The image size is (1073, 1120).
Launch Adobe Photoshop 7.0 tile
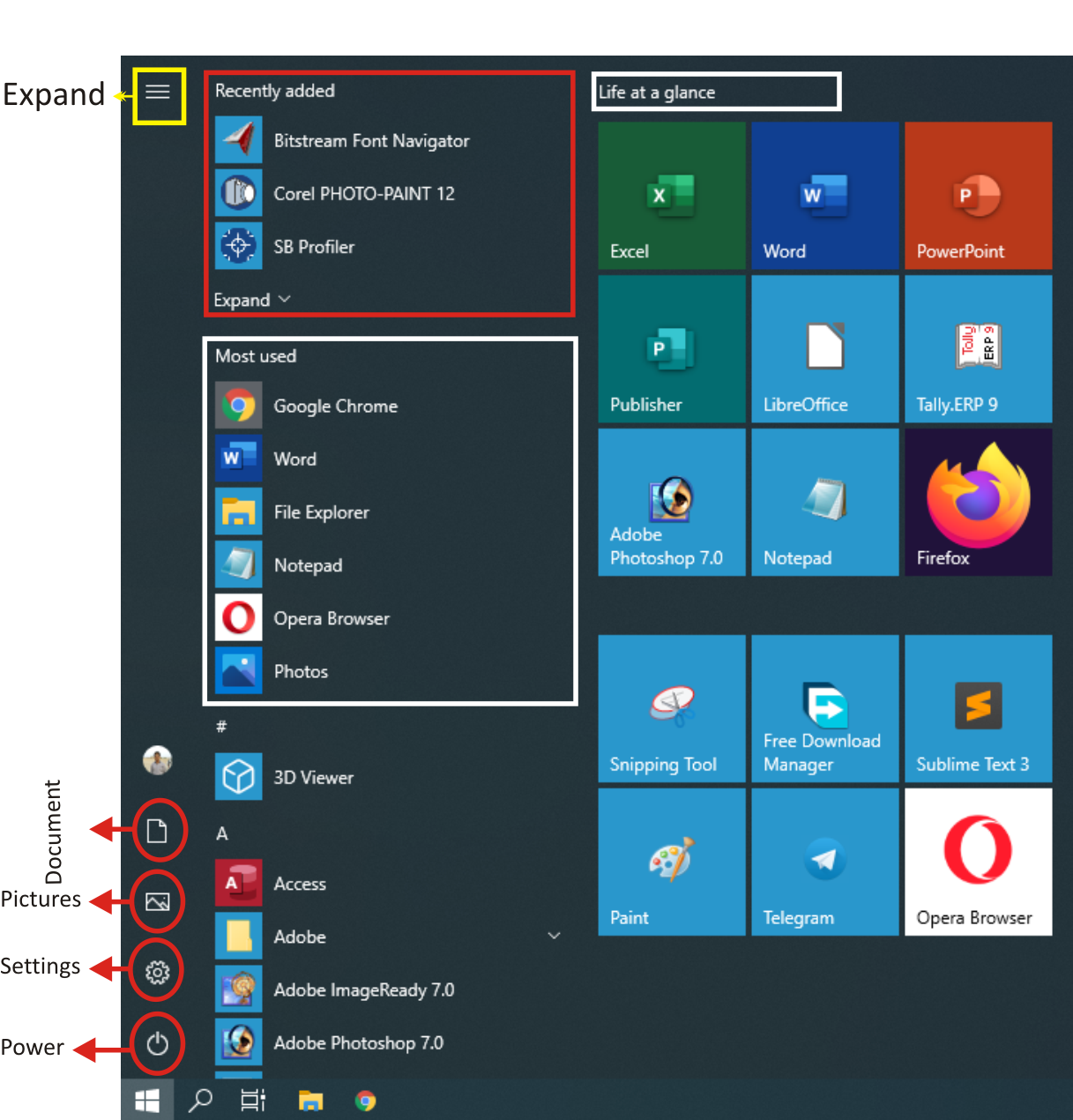tap(672, 503)
